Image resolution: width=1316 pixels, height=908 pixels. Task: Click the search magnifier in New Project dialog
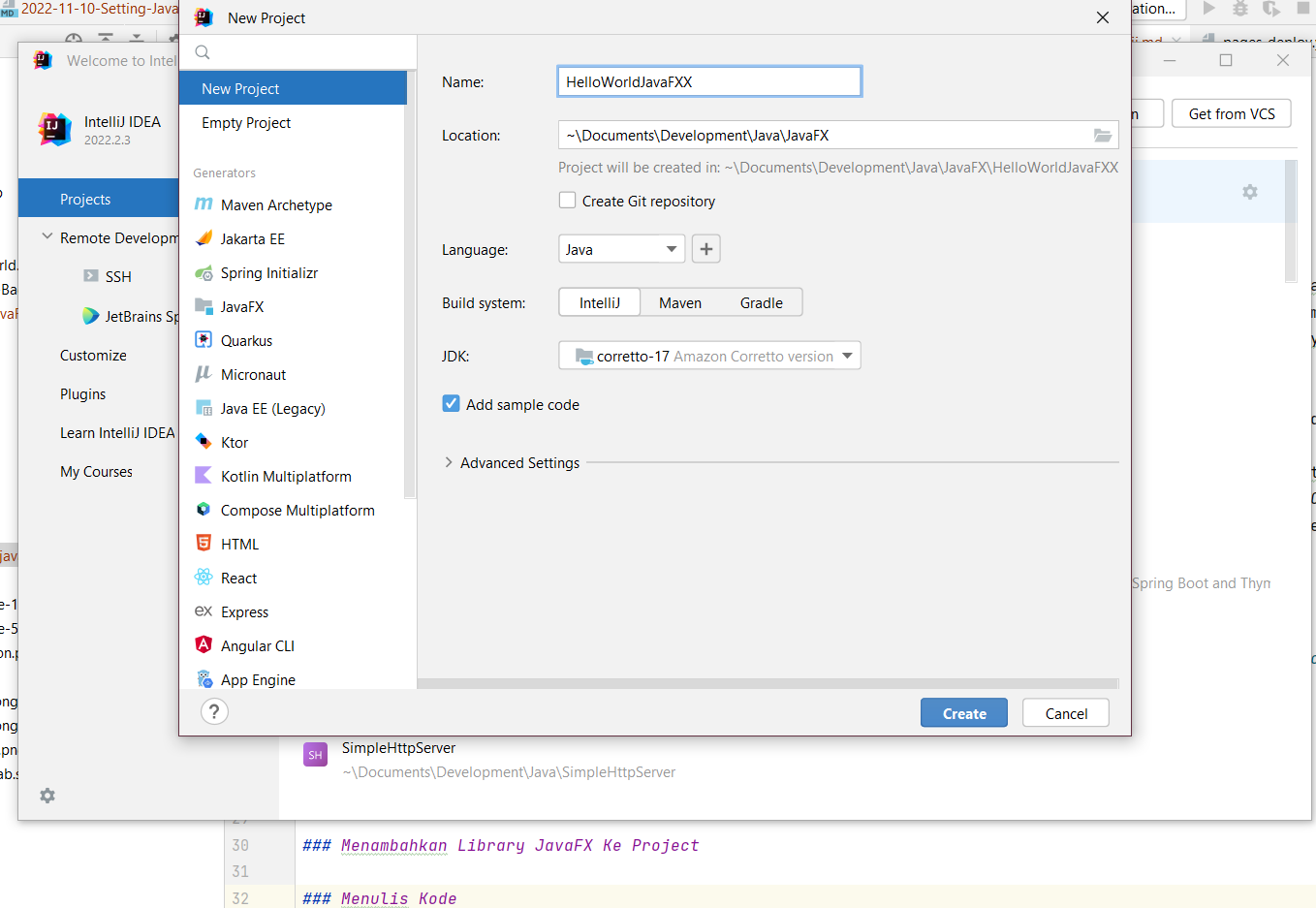tap(203, 52)
